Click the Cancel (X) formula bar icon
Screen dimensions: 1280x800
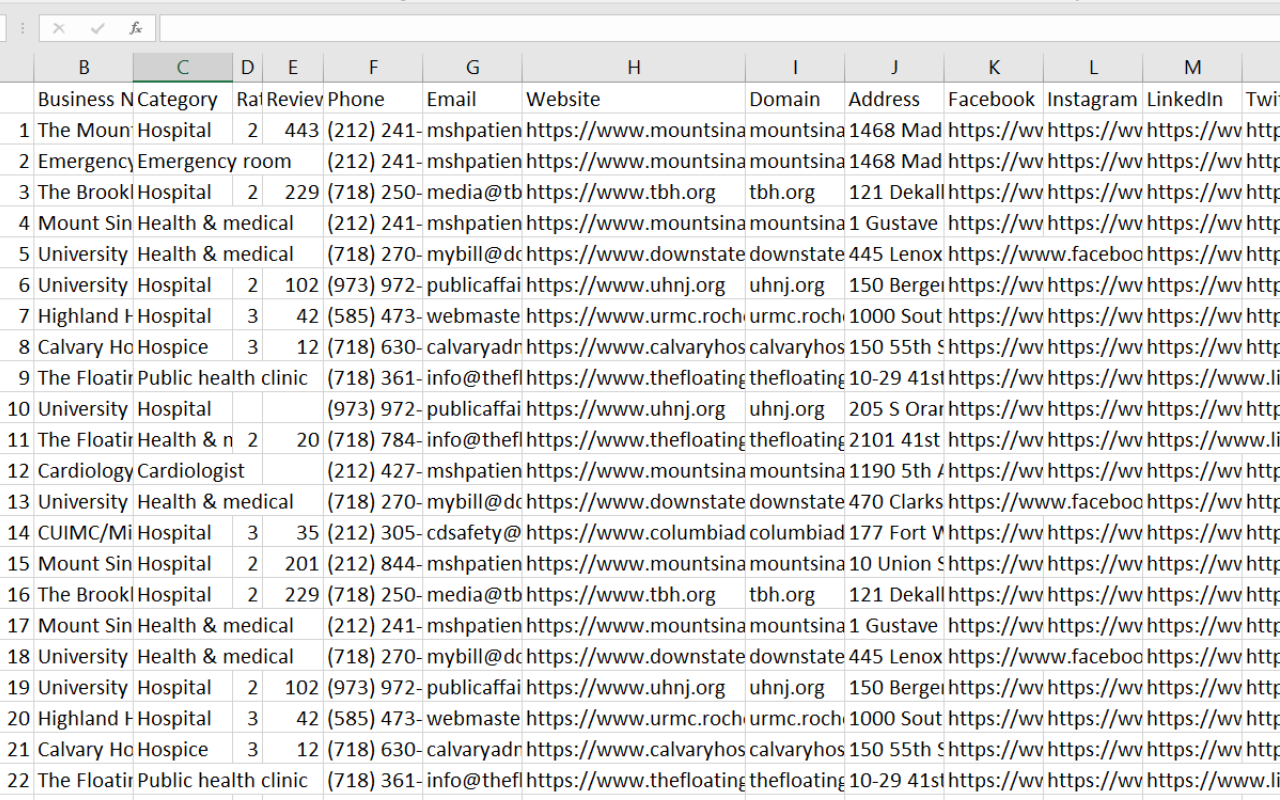tap(59, 28)
